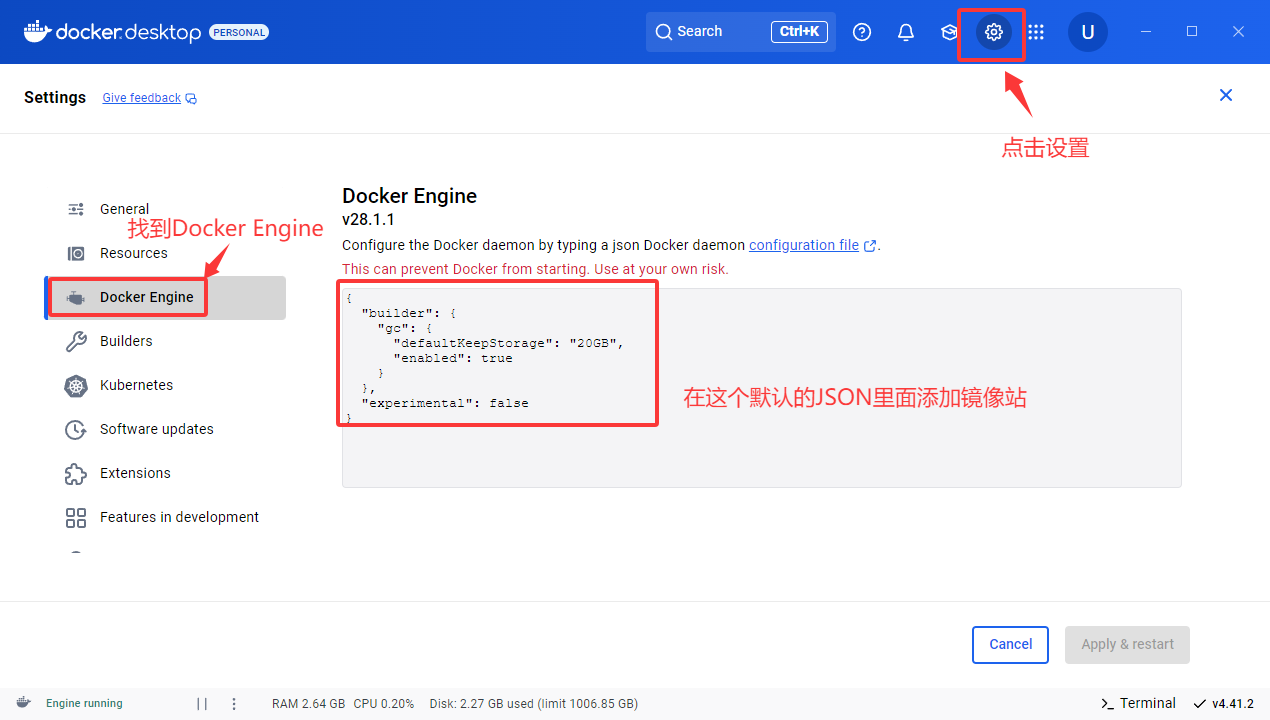Screen dimensions: 1270x720
Task: Open the Learning center graduation cap icon
Action: coord(949,32)
